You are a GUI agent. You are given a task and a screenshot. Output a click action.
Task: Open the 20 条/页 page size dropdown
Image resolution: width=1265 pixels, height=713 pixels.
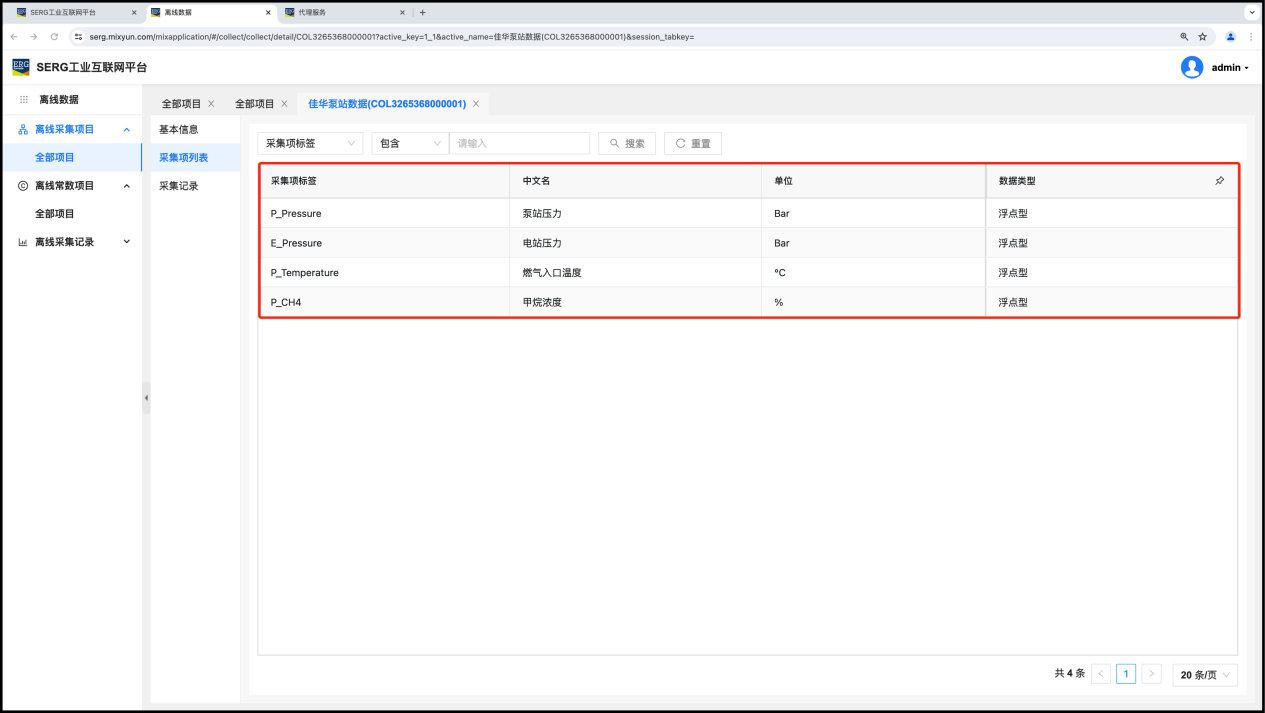pos(1204,675)
